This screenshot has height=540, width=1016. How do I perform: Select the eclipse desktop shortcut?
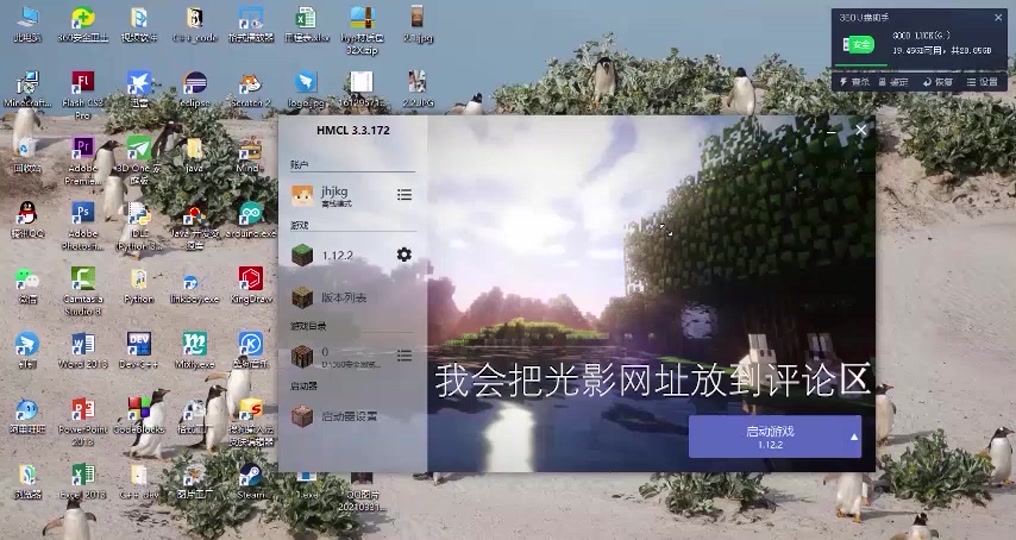tap(194, 89)
